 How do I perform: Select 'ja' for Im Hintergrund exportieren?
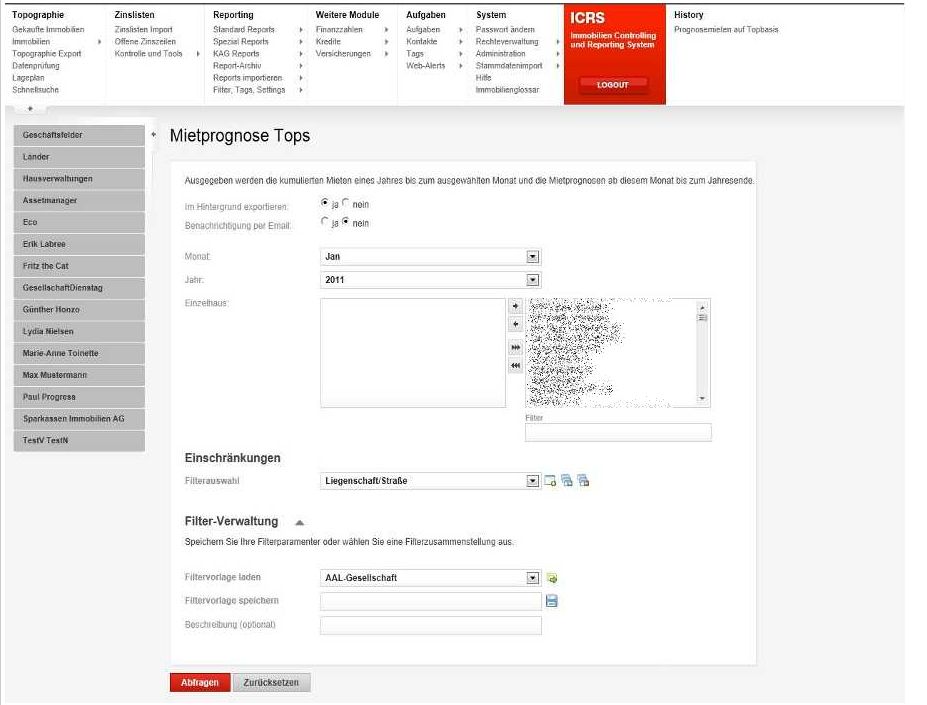pyautogui.click(x=324, y=202)
